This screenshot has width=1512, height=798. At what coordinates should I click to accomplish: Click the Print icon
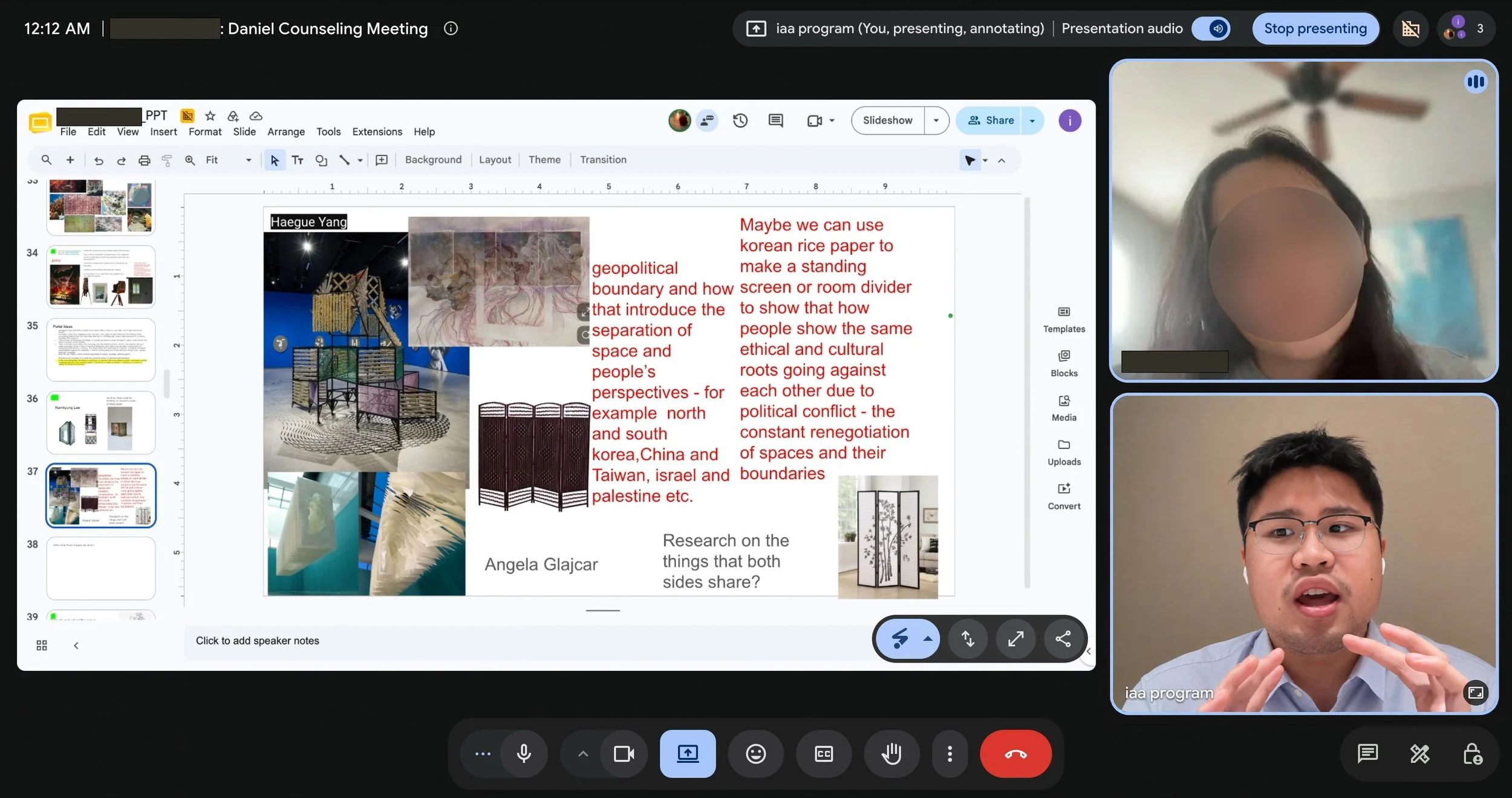[144, 160]
